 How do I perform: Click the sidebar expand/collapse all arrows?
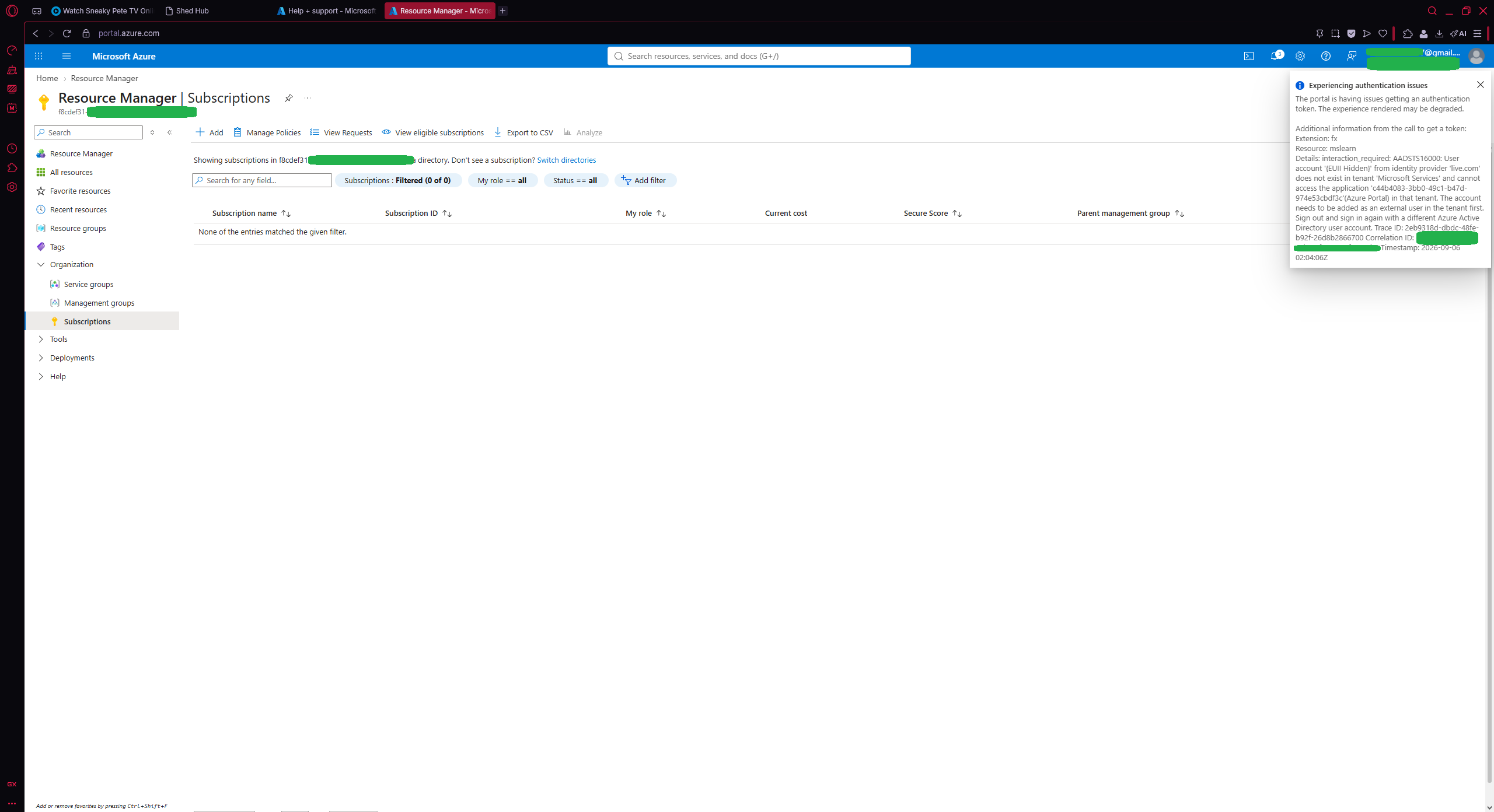[152, 132]
